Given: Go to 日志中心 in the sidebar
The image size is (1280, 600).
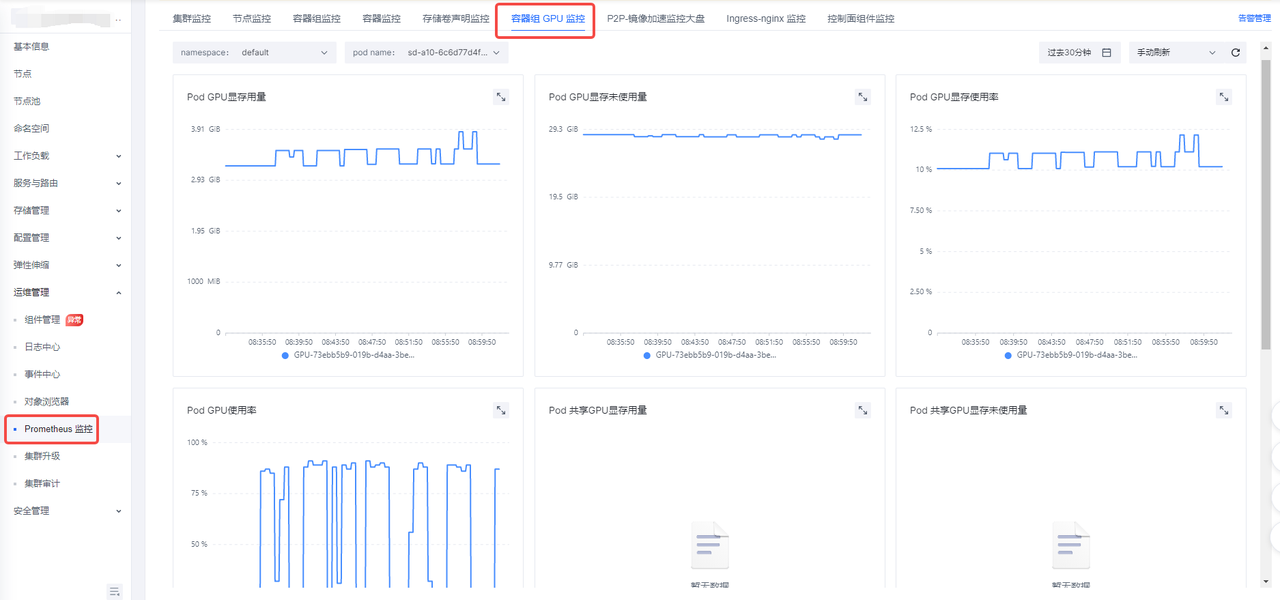Looking at the screenshot, I should tap(42, 347).
